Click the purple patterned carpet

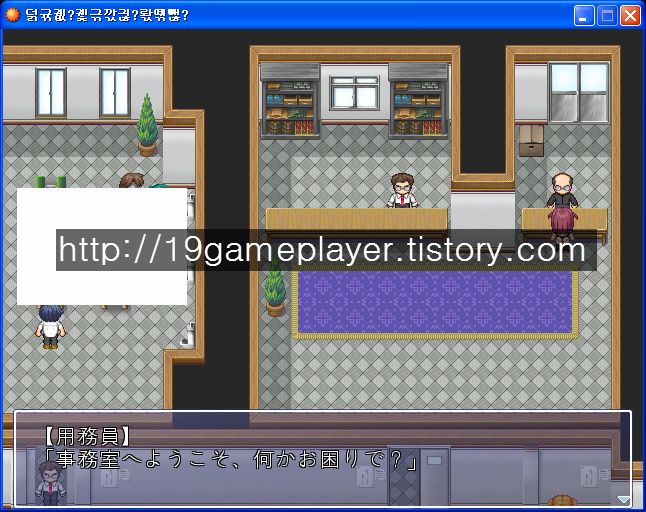point(435,302)
